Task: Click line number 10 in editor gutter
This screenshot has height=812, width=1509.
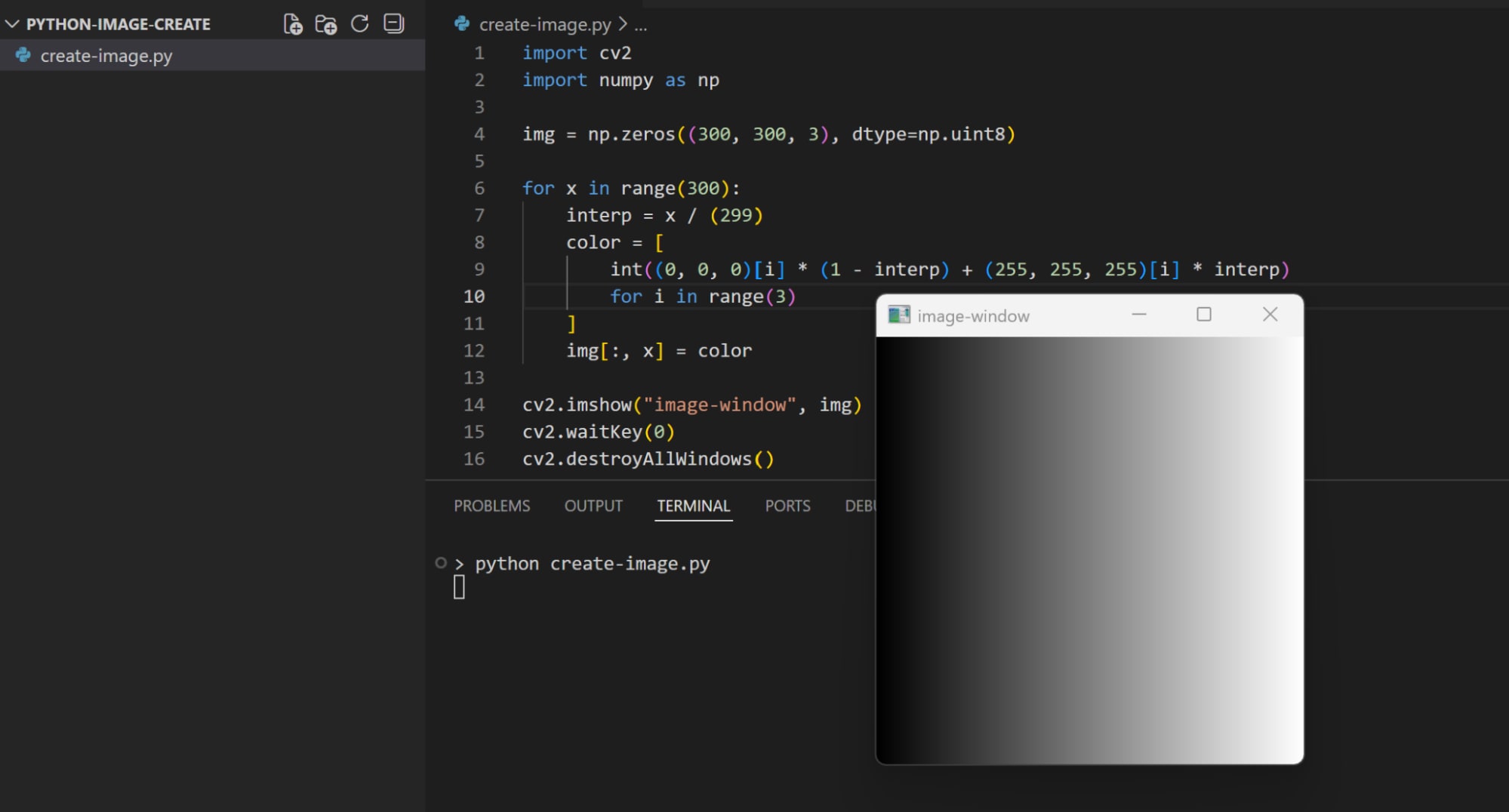Action: pyautogui.click(x=474, y=297)
